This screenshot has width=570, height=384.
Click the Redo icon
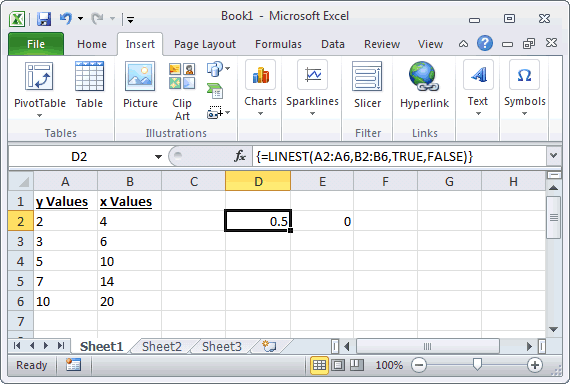coord(97,18)
